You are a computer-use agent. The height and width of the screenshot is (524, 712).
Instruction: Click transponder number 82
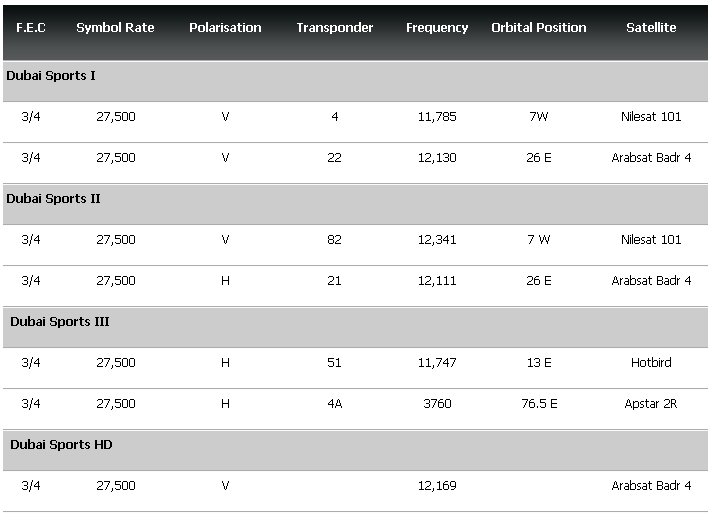pos(334,240)
